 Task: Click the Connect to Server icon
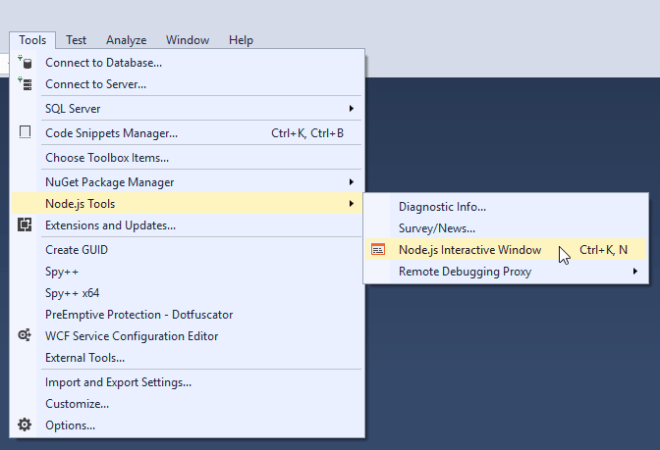(25, 84)
